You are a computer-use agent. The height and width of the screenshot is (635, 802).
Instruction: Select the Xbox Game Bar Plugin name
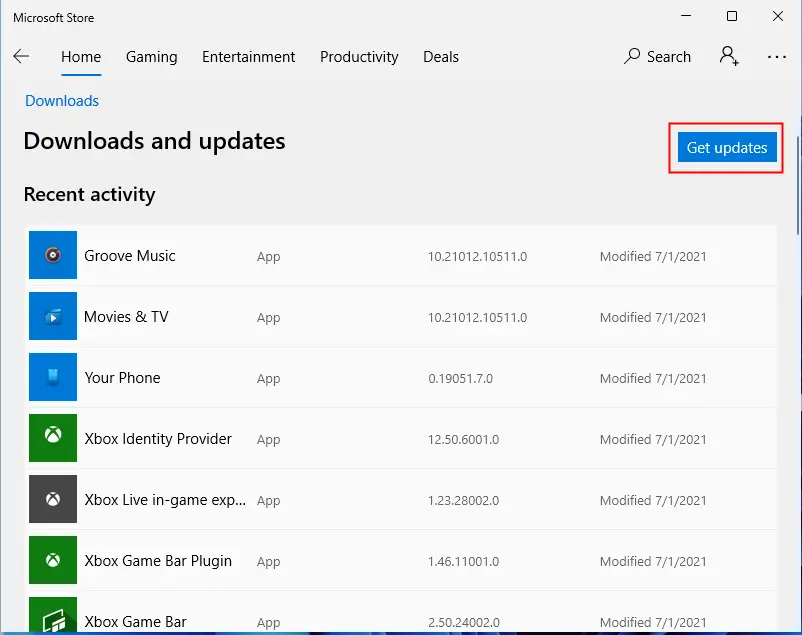pos(158,561)
